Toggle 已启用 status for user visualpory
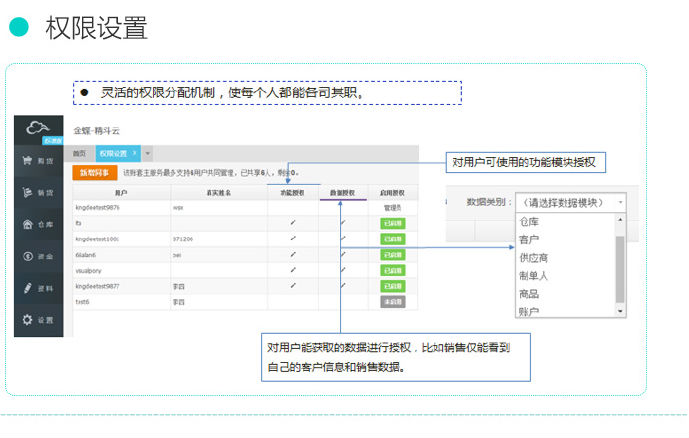The height and width of the screenshot is (438, 689). pos(394,270)
